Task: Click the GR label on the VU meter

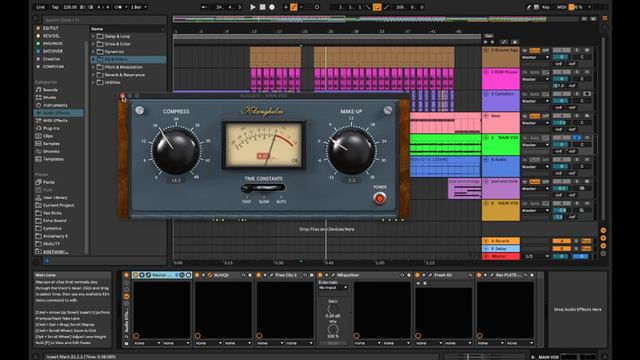Action: 295,161
